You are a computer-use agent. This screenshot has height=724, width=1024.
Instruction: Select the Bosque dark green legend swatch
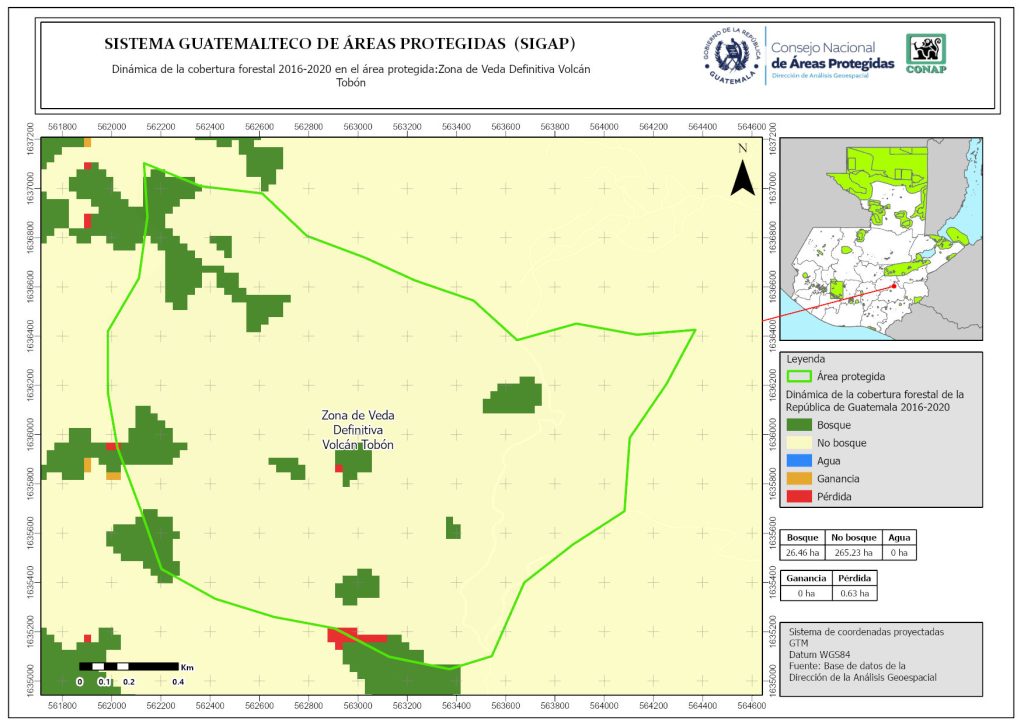click(x=799, y=425)
